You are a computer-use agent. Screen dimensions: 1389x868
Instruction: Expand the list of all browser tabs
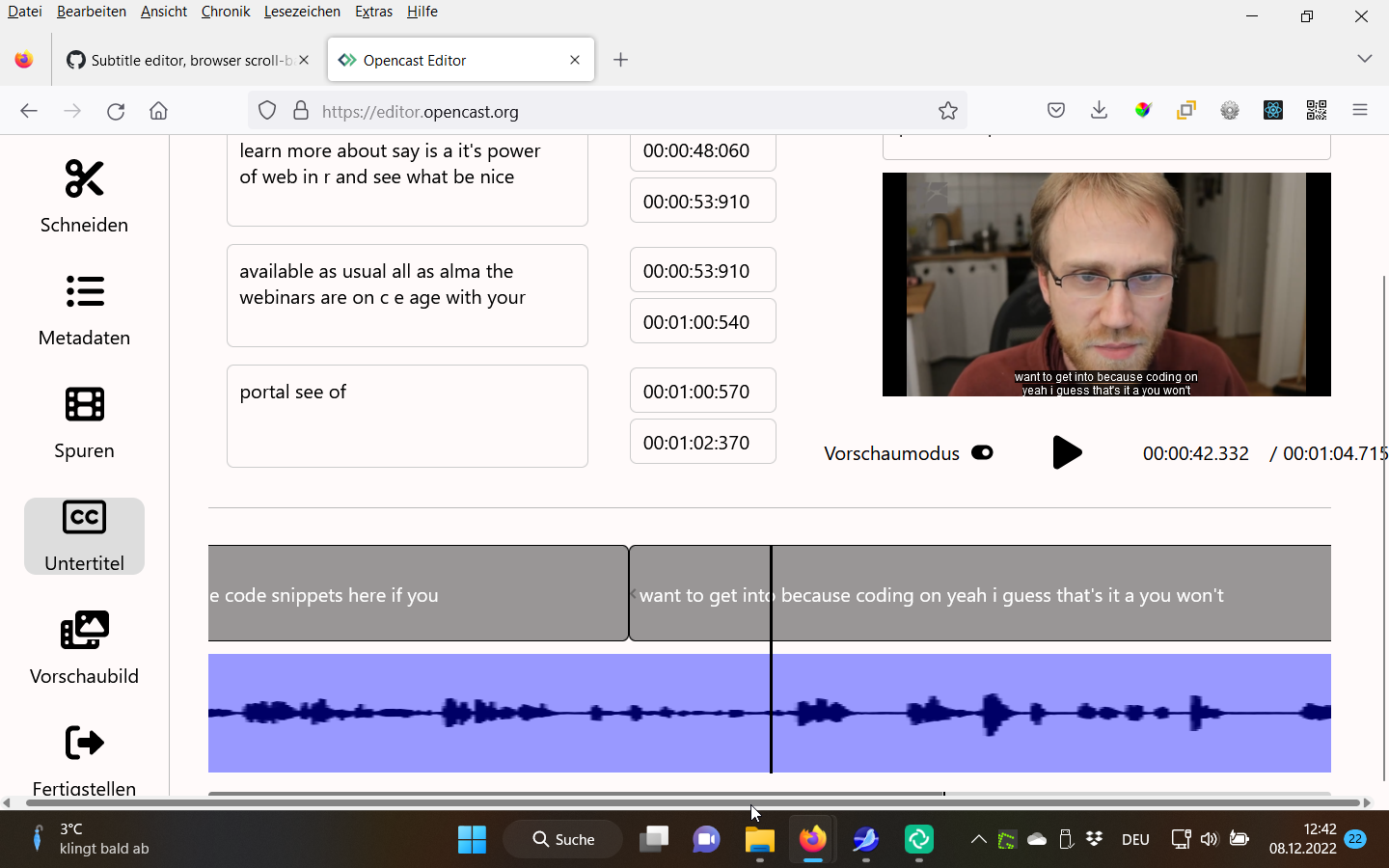click(1365, 59)
